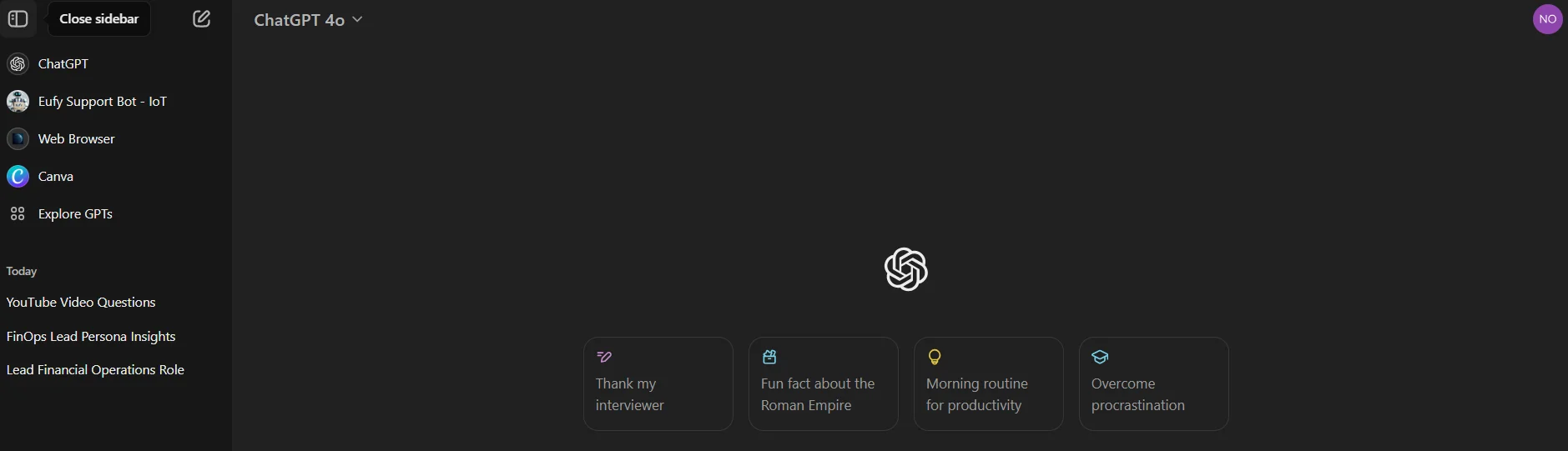Select the Thank my interviewer suggestion
1568x451 pixels.
pyautogui.click(x=658, y=383)
